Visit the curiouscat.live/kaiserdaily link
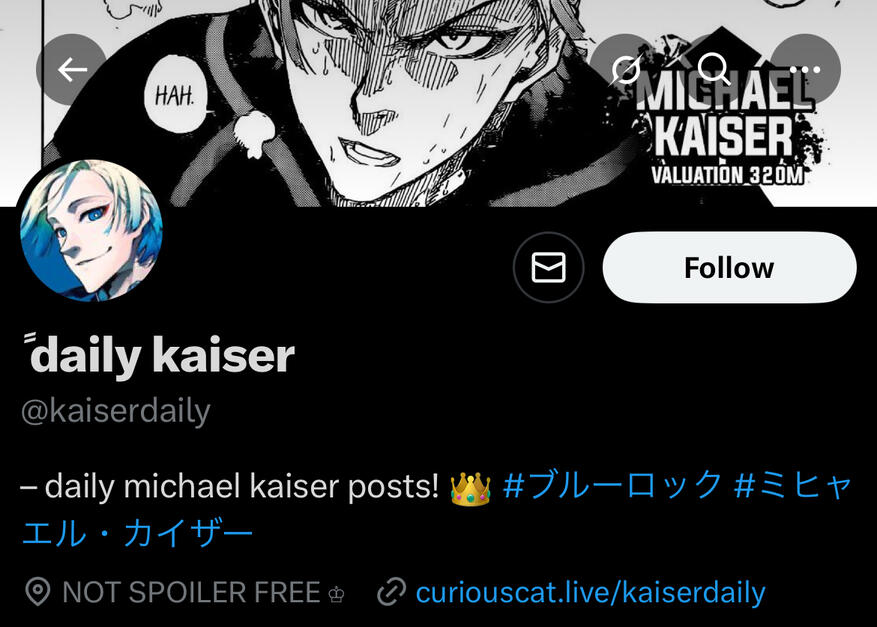The image size is (877, 627). click(590, 593)
